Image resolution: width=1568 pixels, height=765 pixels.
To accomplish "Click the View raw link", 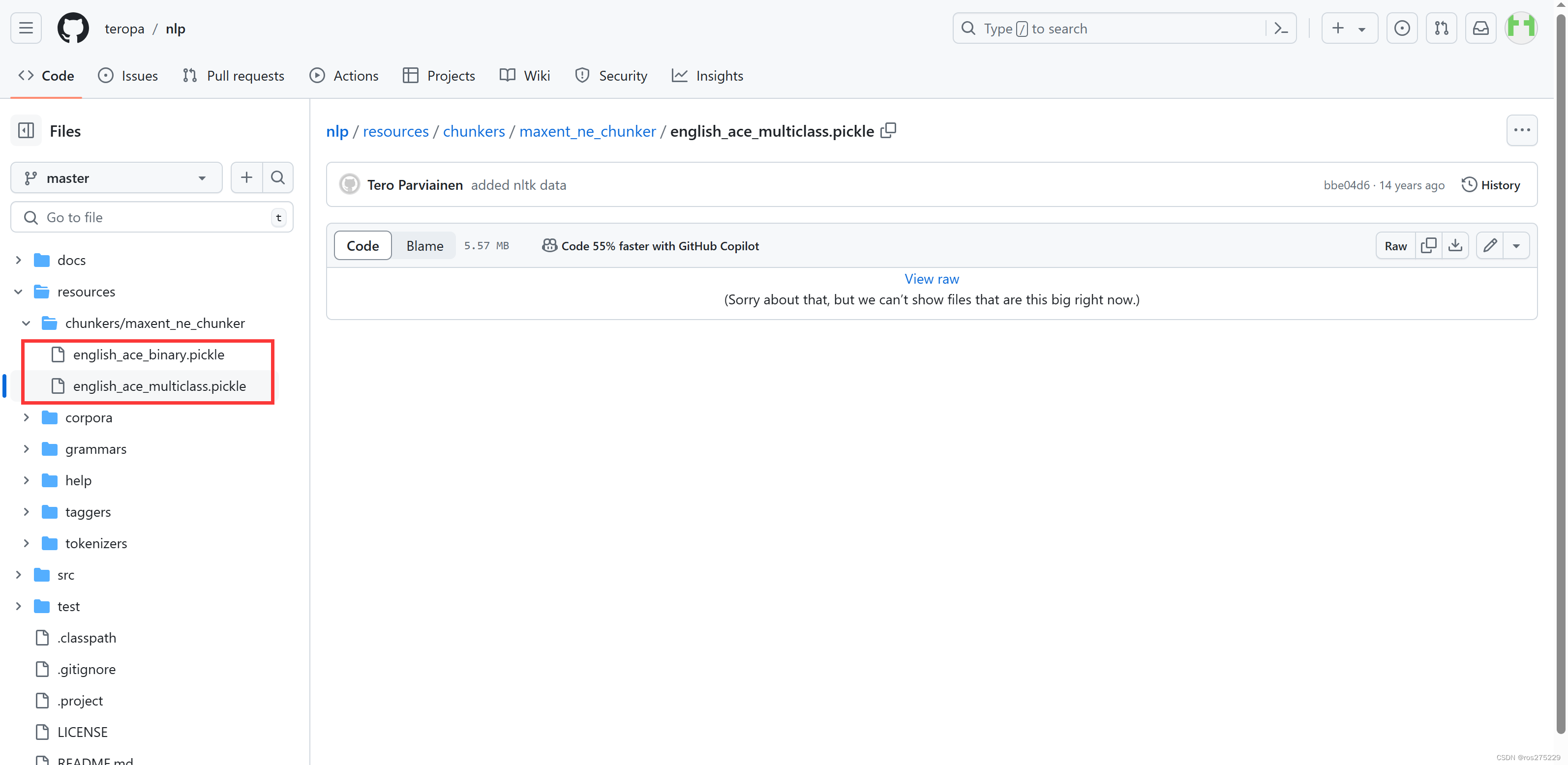I will pyautogui.click(x=931, y=279).
